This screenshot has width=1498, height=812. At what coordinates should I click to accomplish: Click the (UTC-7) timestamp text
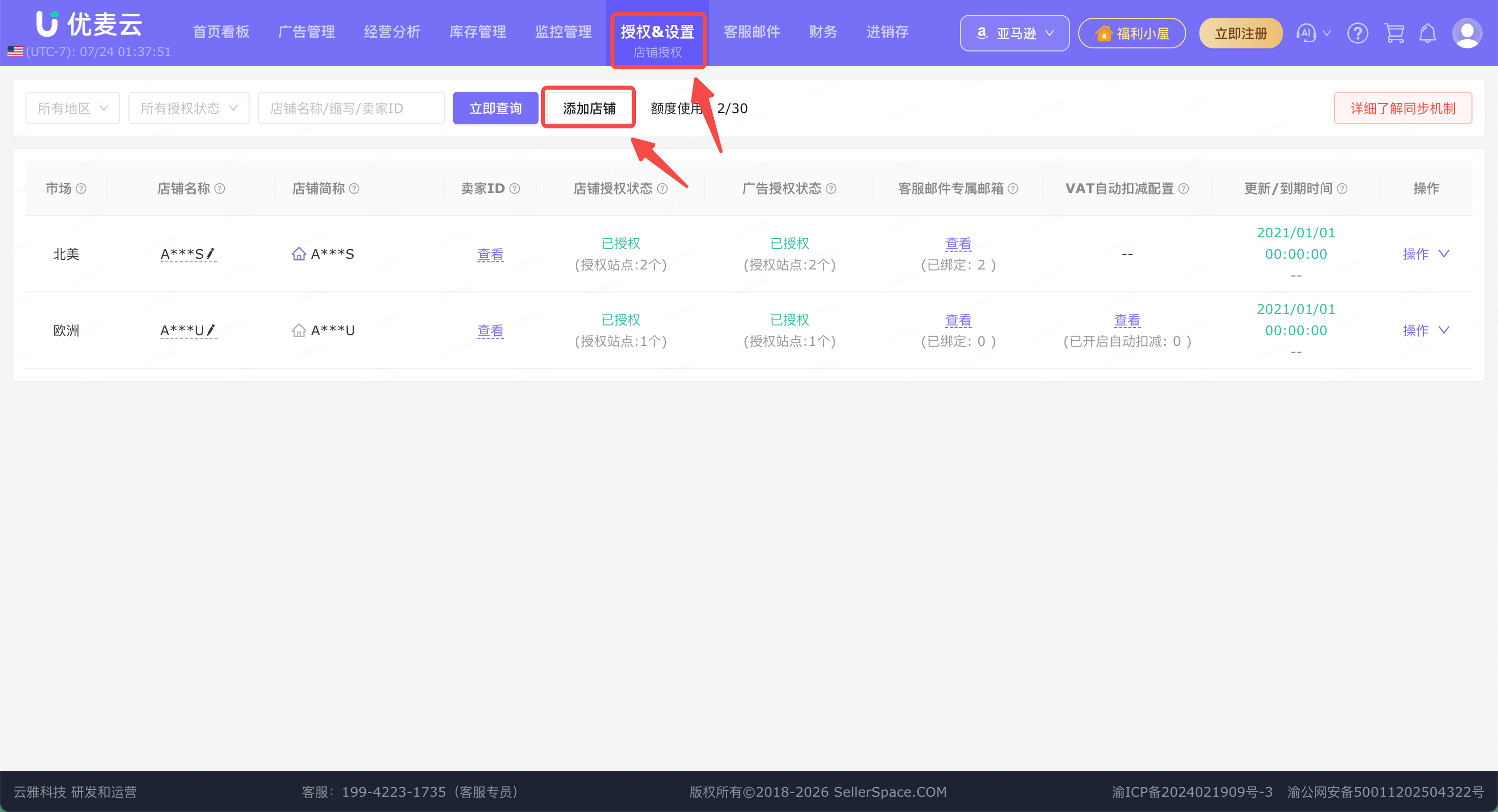click(x=98, y=52)
